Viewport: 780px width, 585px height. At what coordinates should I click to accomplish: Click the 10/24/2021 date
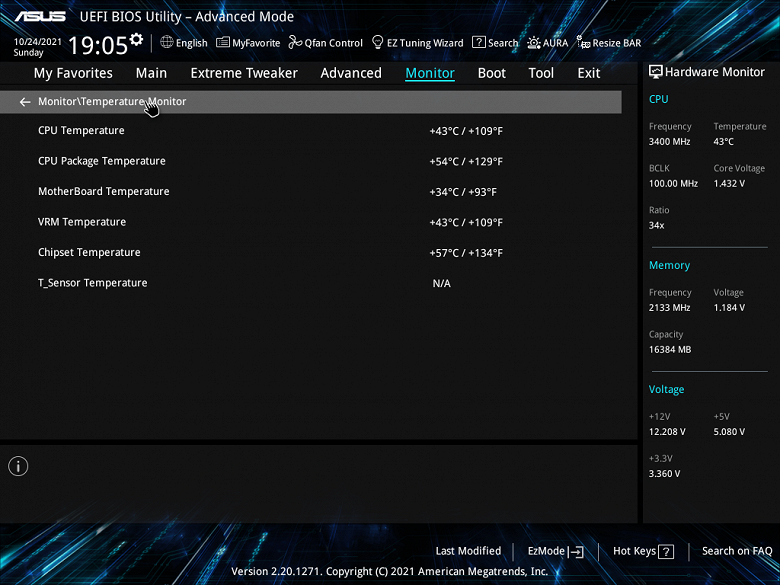coord(37,42)
